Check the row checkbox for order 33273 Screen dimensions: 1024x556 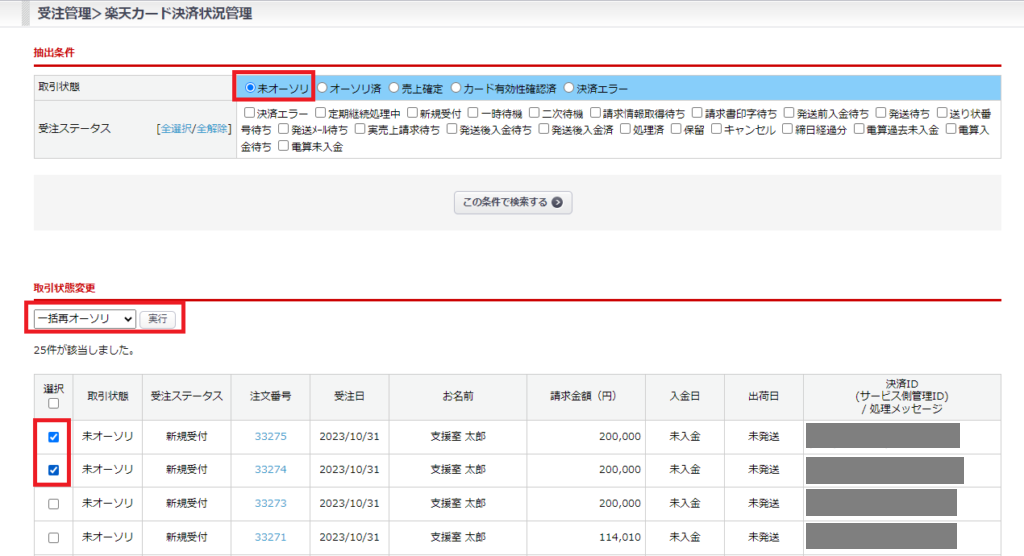(x=53, y=504)
